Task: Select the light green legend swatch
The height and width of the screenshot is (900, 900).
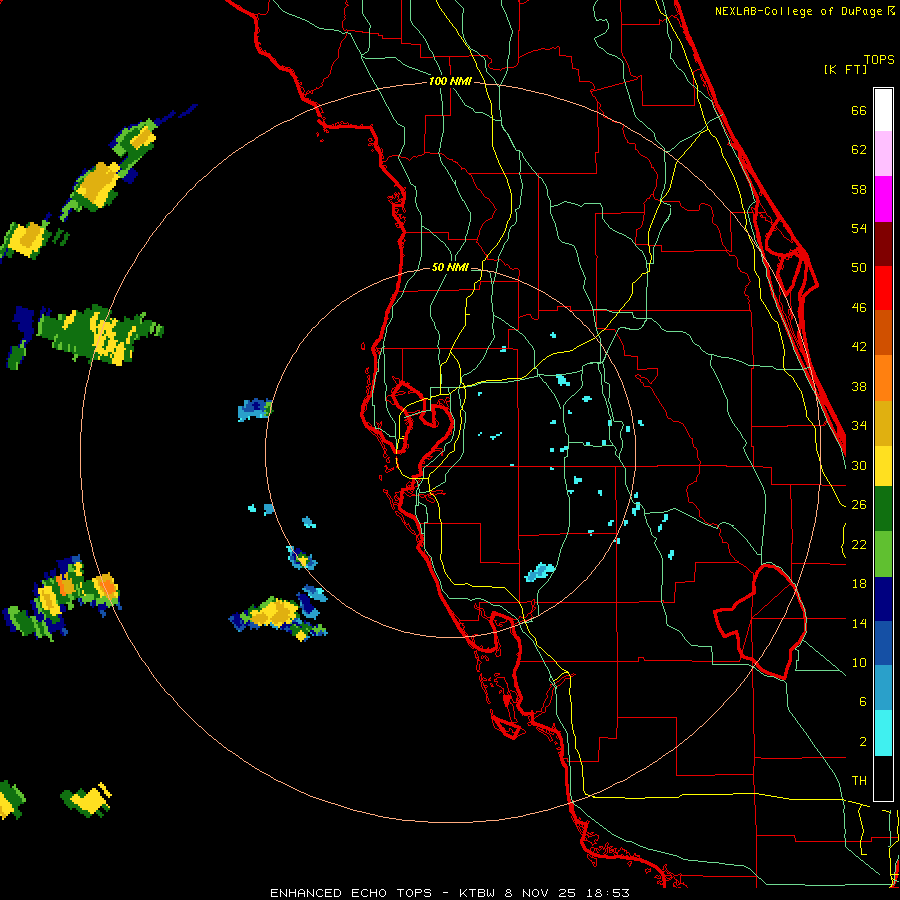Action: [883, 554]
